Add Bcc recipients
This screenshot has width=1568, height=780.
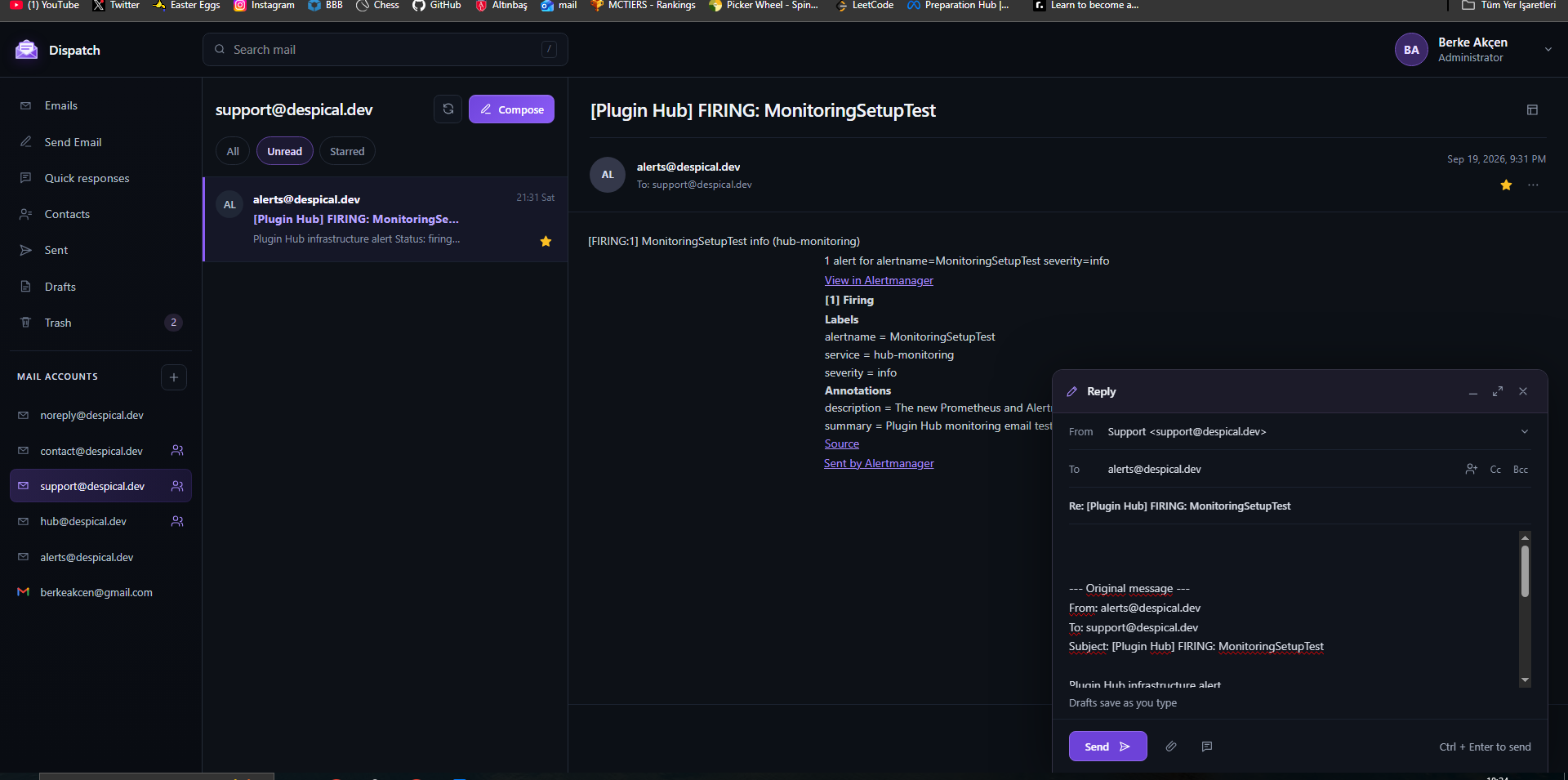(1521, 470)
